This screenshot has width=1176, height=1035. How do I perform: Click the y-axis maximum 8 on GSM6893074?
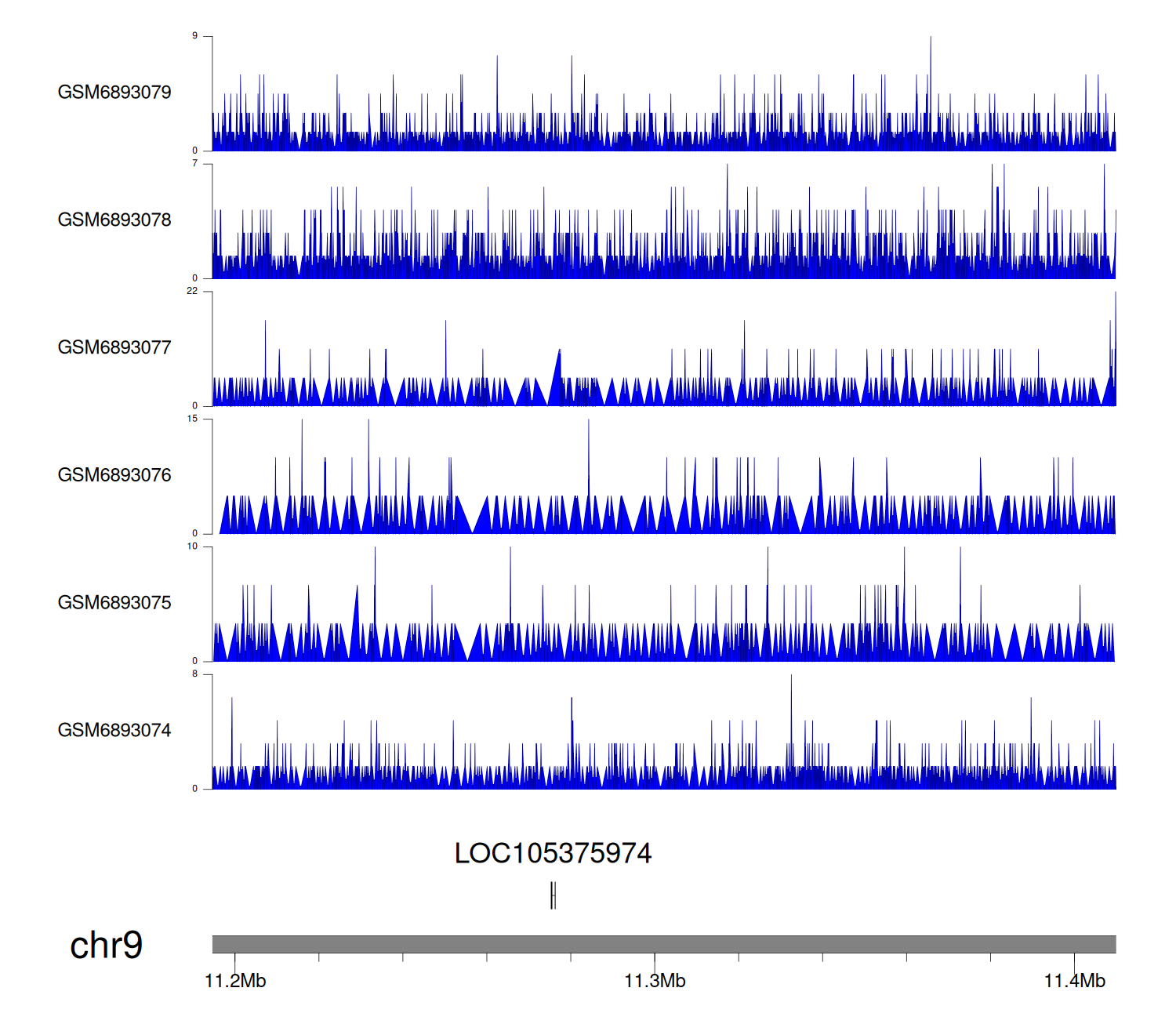[x=194, y=674]
